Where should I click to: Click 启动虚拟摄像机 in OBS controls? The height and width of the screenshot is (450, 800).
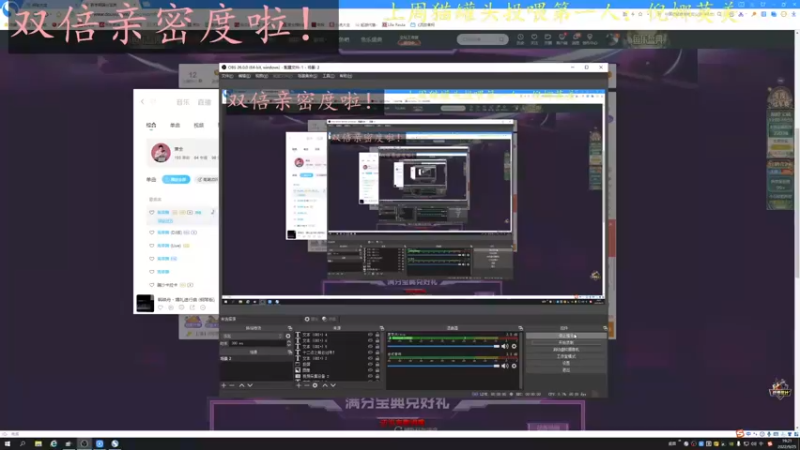[566, 349]
